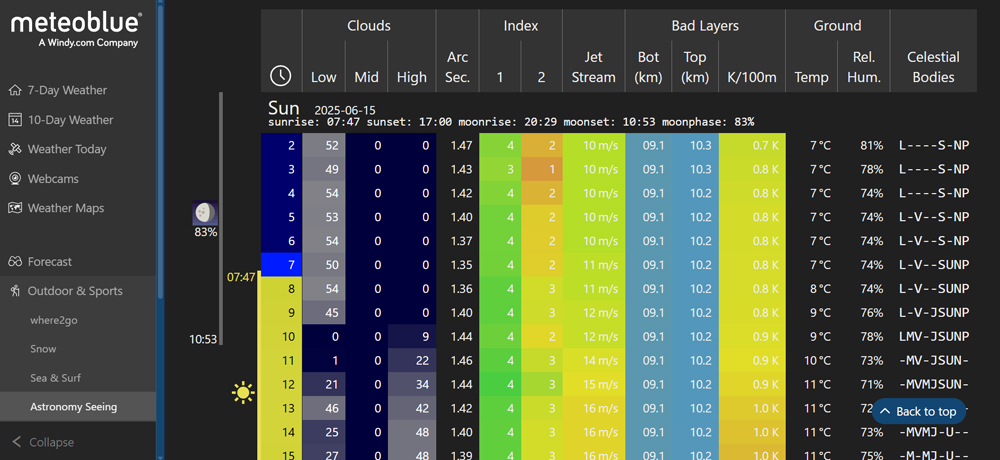The height and width of the screenshot is (460, 1000).
Task: Click -MVMJSUN- celestial bodies entry
Action: click(933, 384)
